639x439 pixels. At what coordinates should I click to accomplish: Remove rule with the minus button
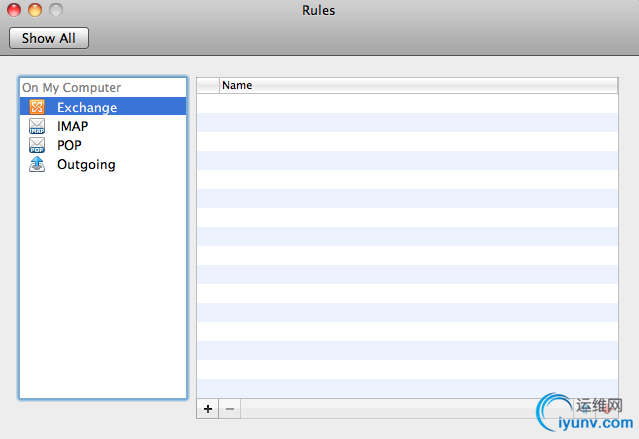(230, 408)
